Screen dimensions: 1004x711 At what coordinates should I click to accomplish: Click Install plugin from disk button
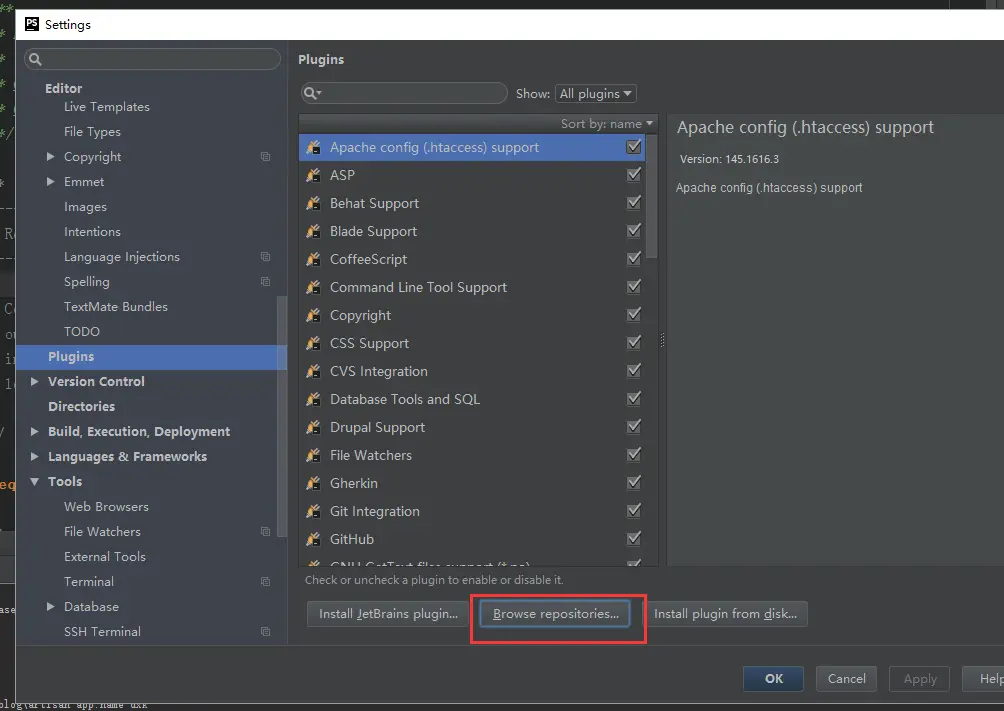tap(725, 614)
